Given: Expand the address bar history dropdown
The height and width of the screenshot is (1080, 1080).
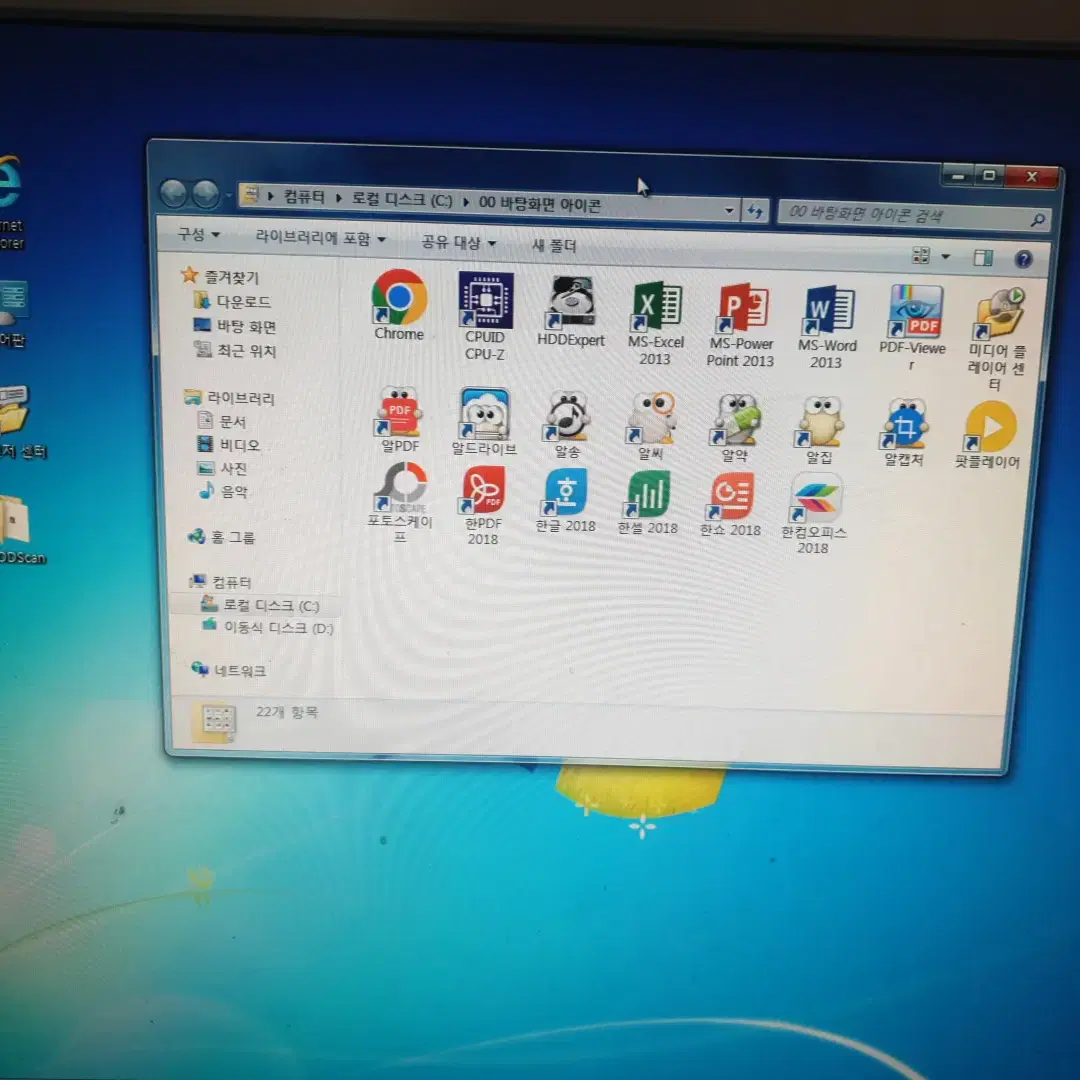Looking at the screenshot, I should 729,210.
